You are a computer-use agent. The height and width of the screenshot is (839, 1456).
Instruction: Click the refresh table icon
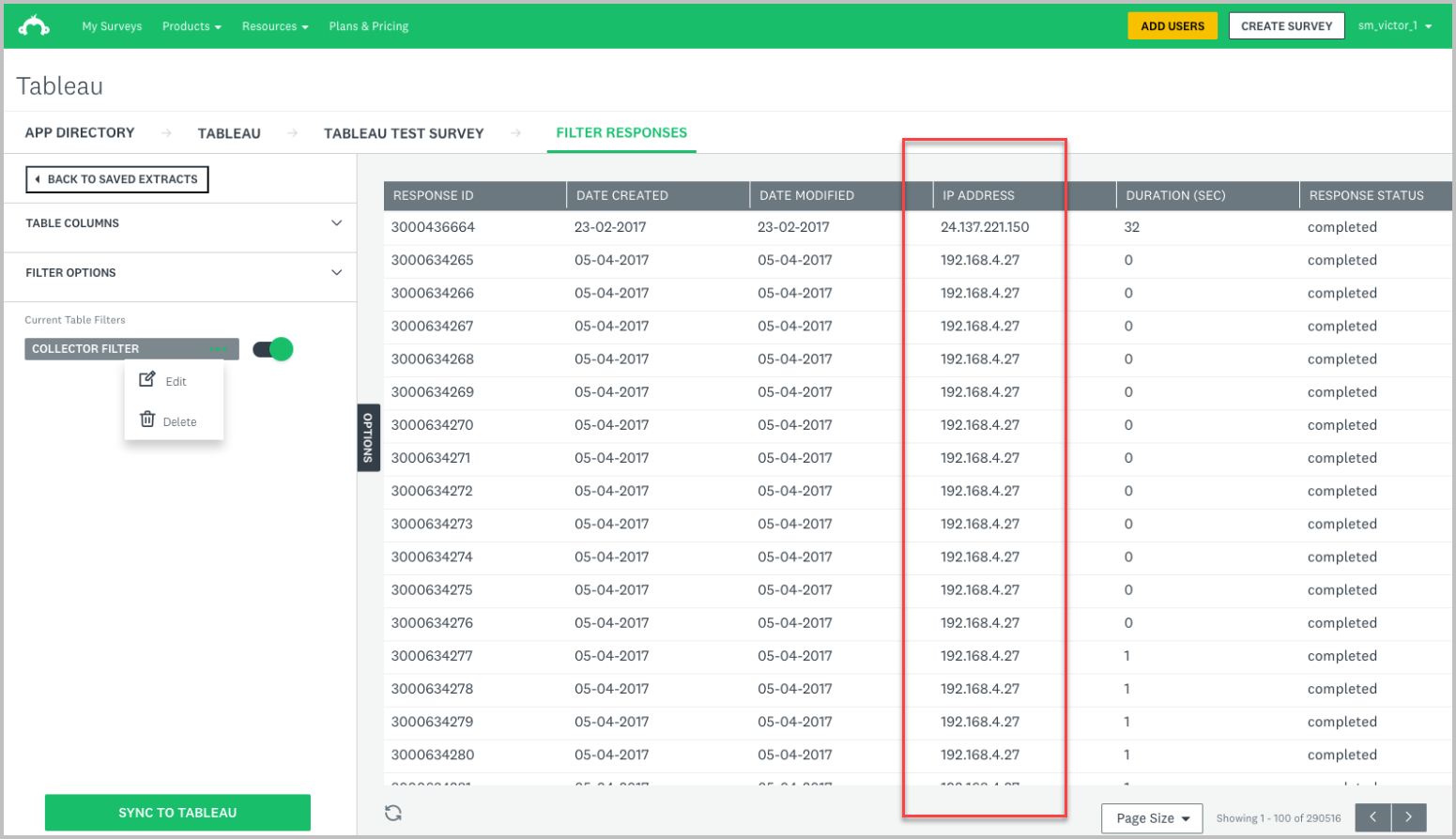tap(393, 813)
